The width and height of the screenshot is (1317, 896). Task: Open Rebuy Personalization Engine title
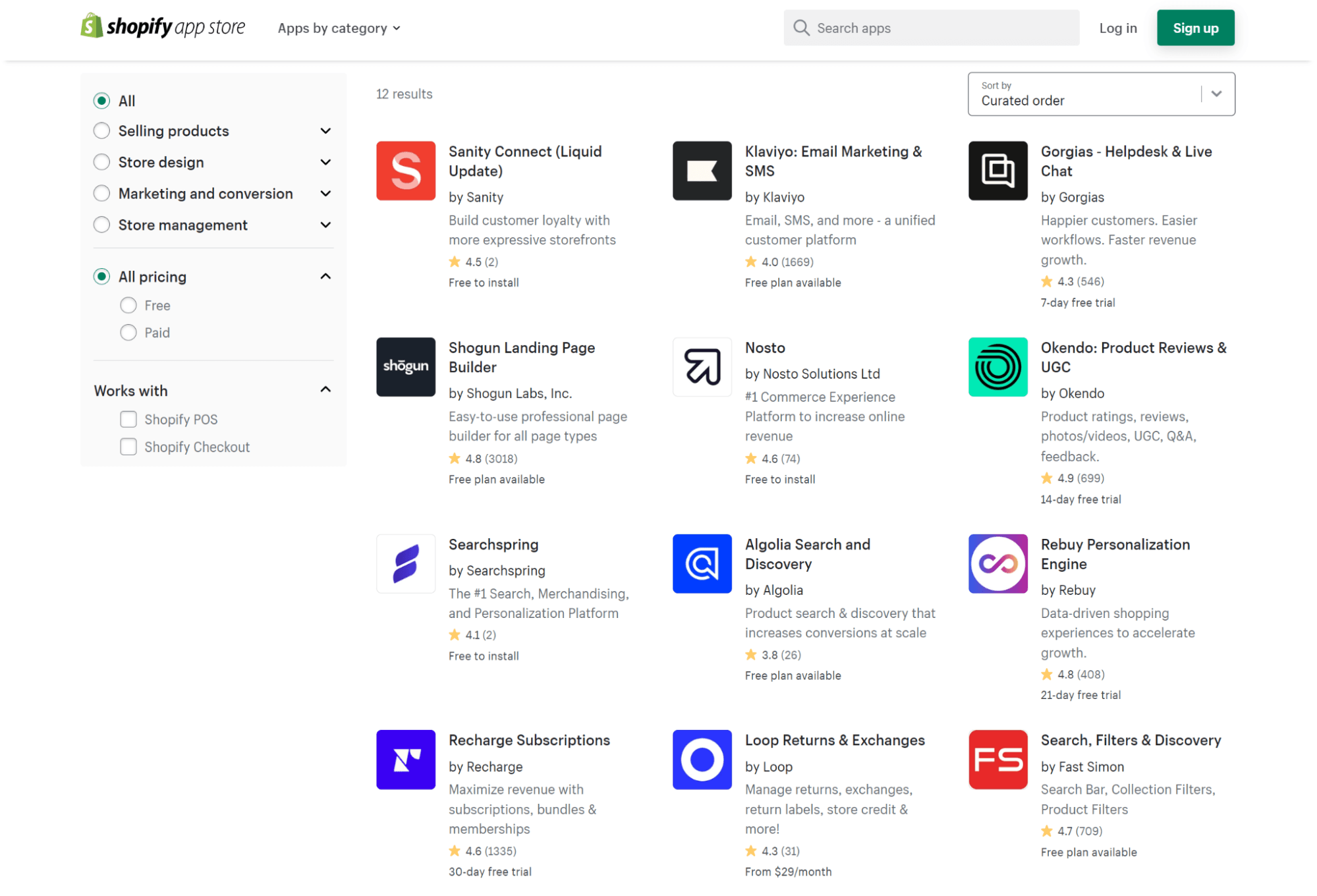(1115, 554)
